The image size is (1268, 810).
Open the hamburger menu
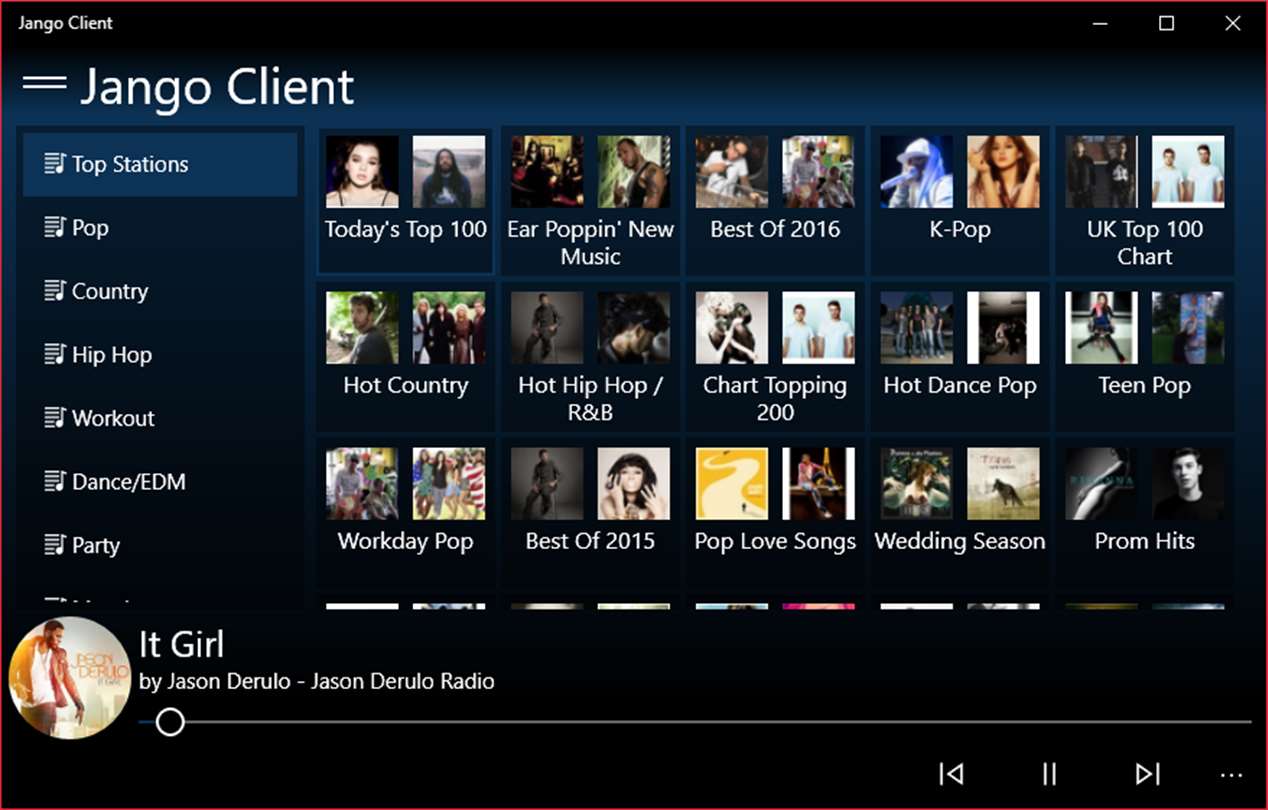point(45,84)
